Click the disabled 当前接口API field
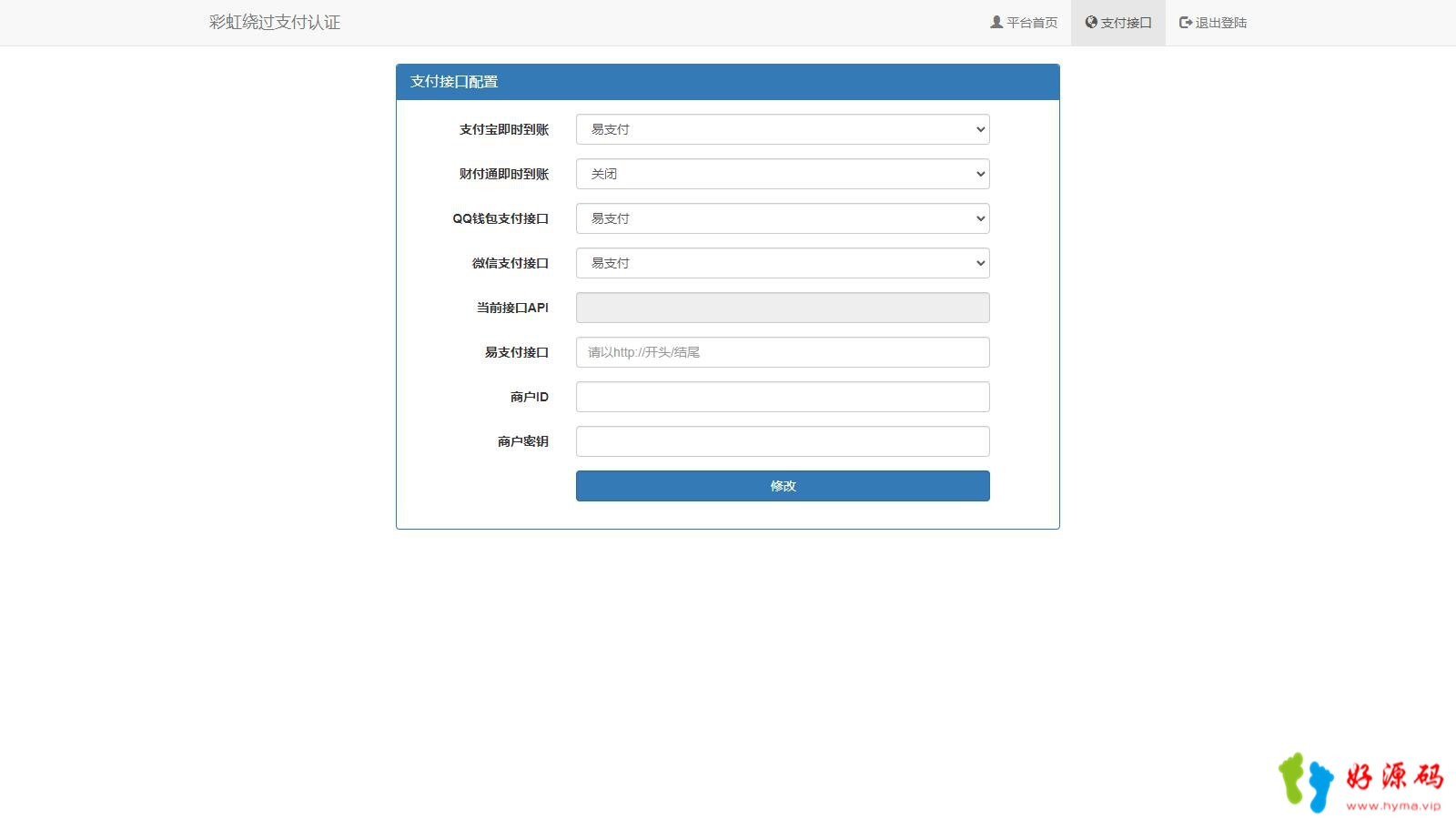1456x819 pixels. point(783,308)
